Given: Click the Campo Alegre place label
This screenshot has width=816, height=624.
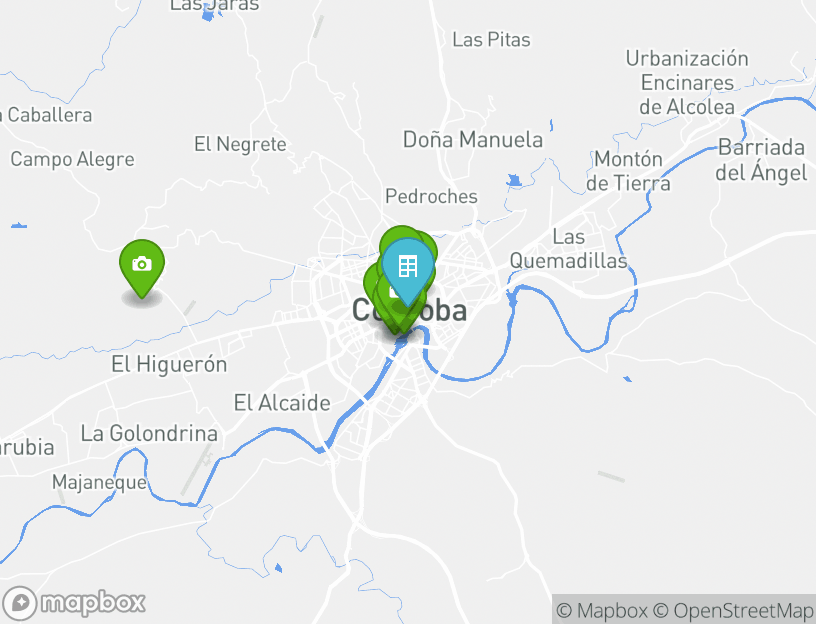Looking at the screenshot, I should [72, 159].
